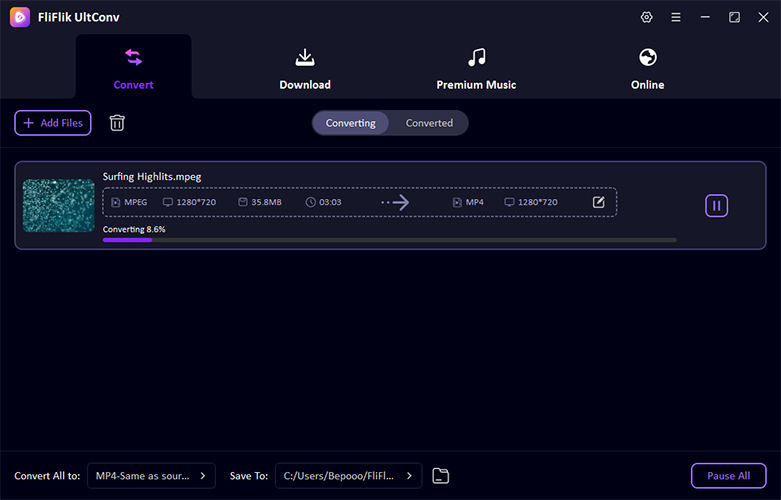781x500 pixels.
Task: Click the FliFlik UltConv title text
Action: [79, 17]
